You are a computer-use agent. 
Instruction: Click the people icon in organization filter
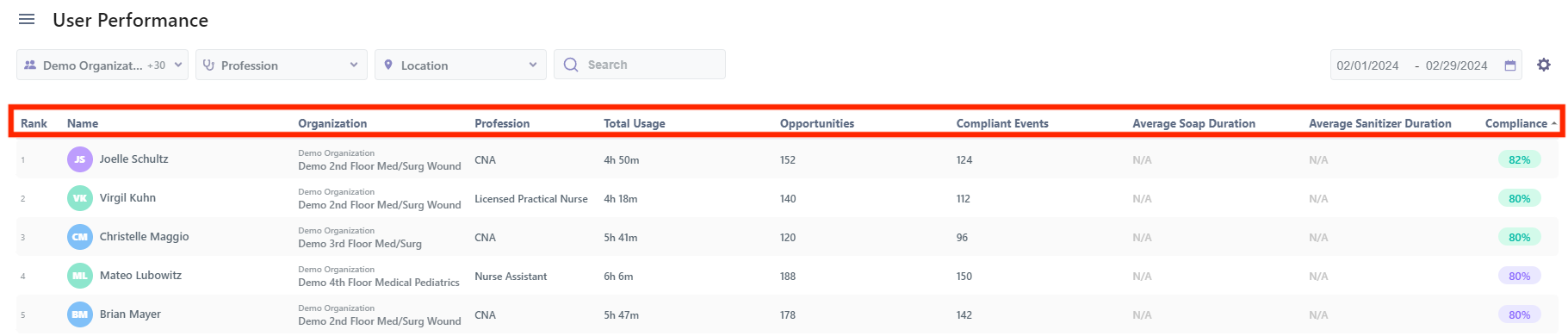30,65
